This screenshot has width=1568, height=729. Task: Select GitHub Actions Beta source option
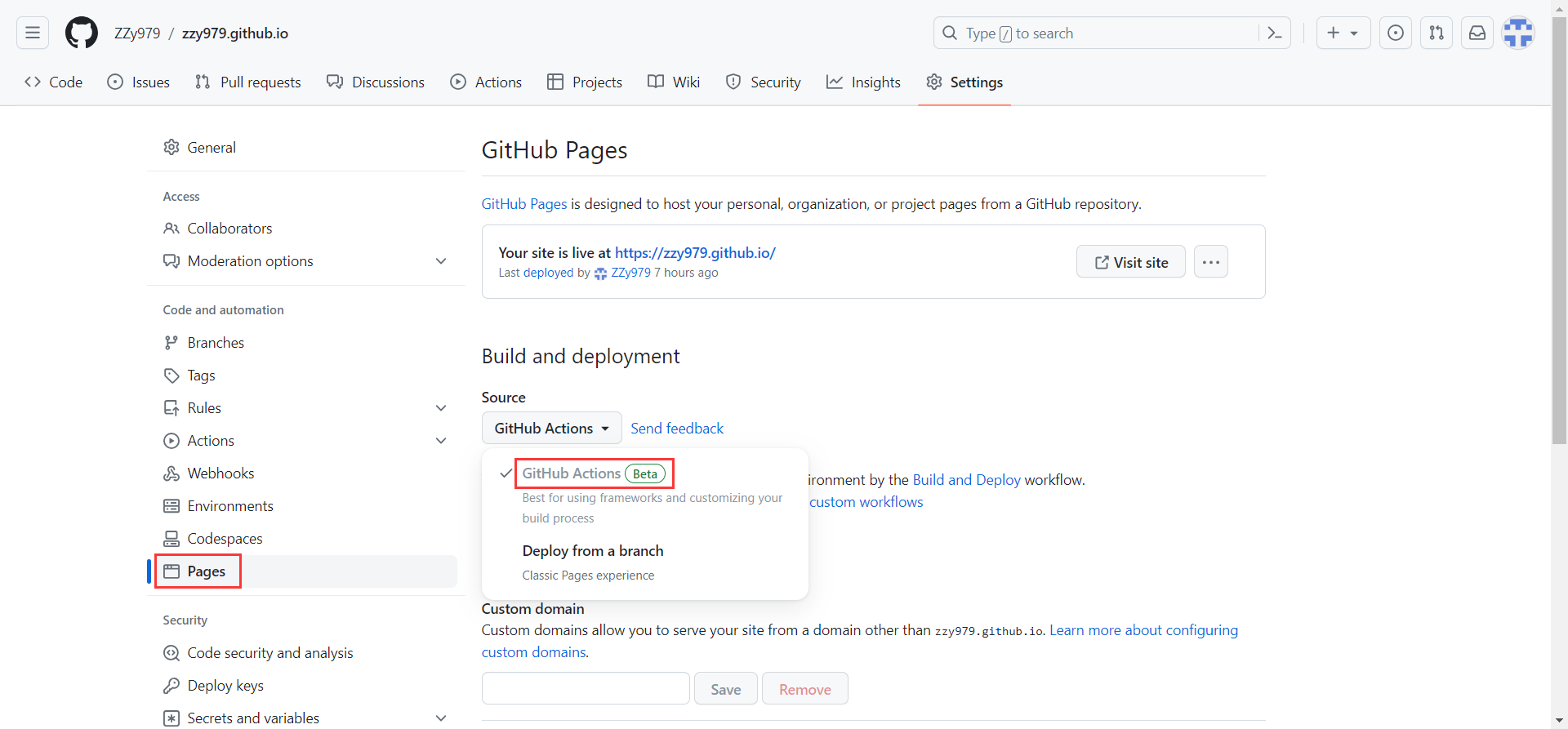[x=645, y=494]
